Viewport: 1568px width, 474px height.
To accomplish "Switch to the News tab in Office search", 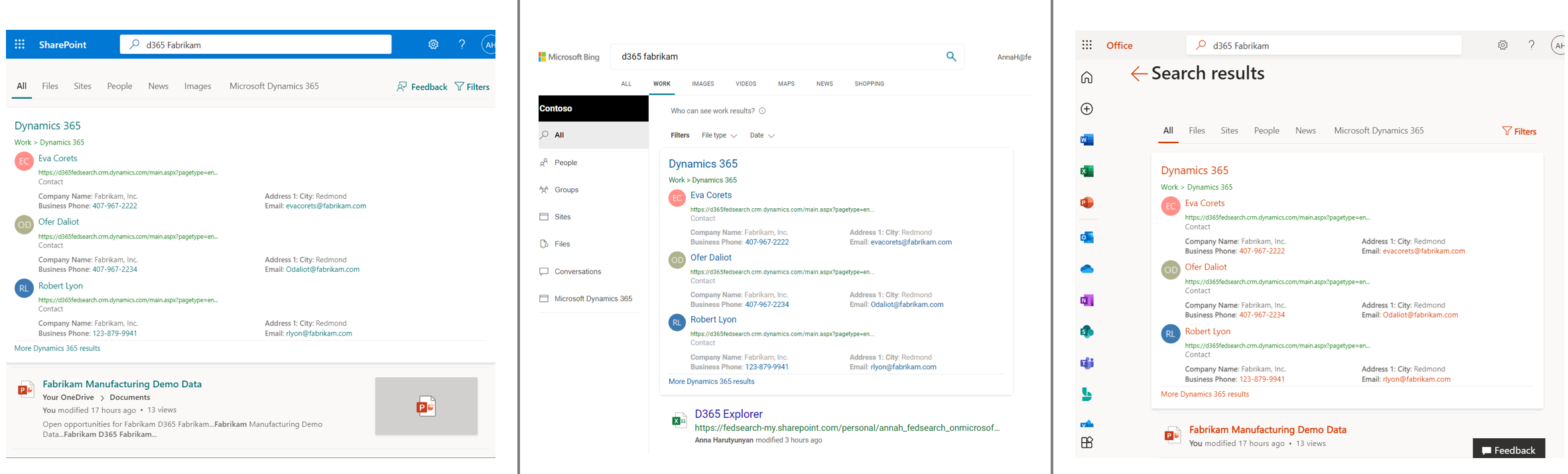I will click(x=1305, y=131).
